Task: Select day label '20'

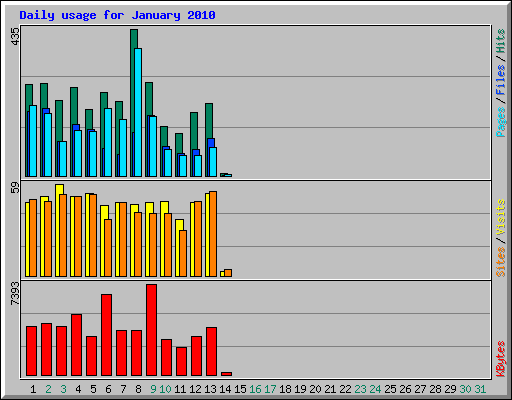Action: click(x=315, y=389)
